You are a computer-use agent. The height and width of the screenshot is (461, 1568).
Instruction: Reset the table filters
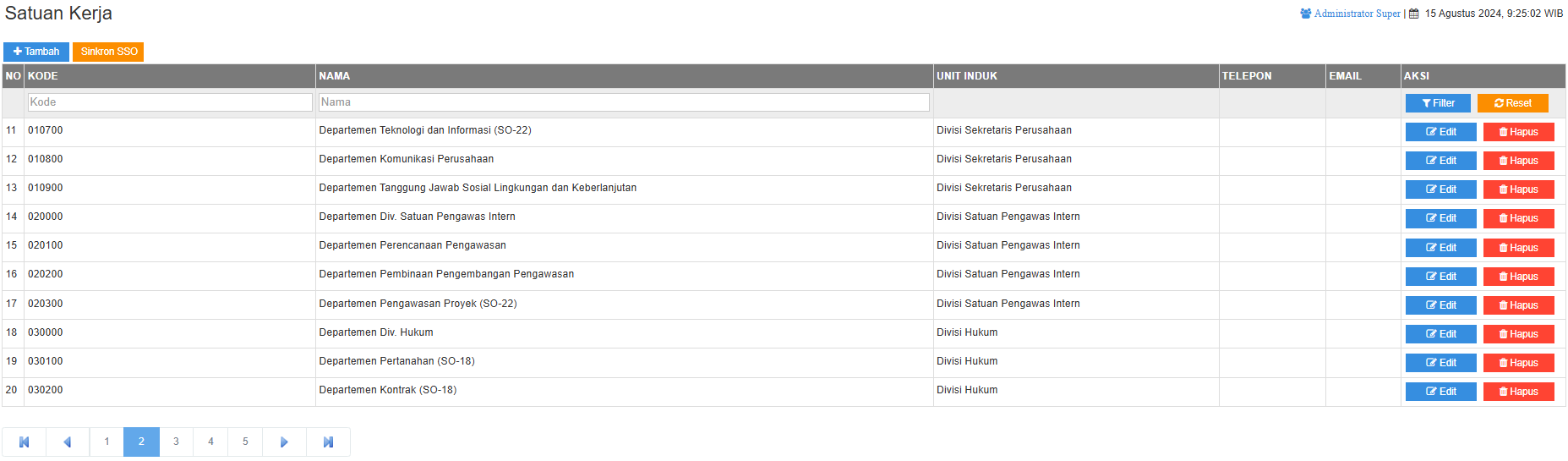click(x=1512, y=103)
